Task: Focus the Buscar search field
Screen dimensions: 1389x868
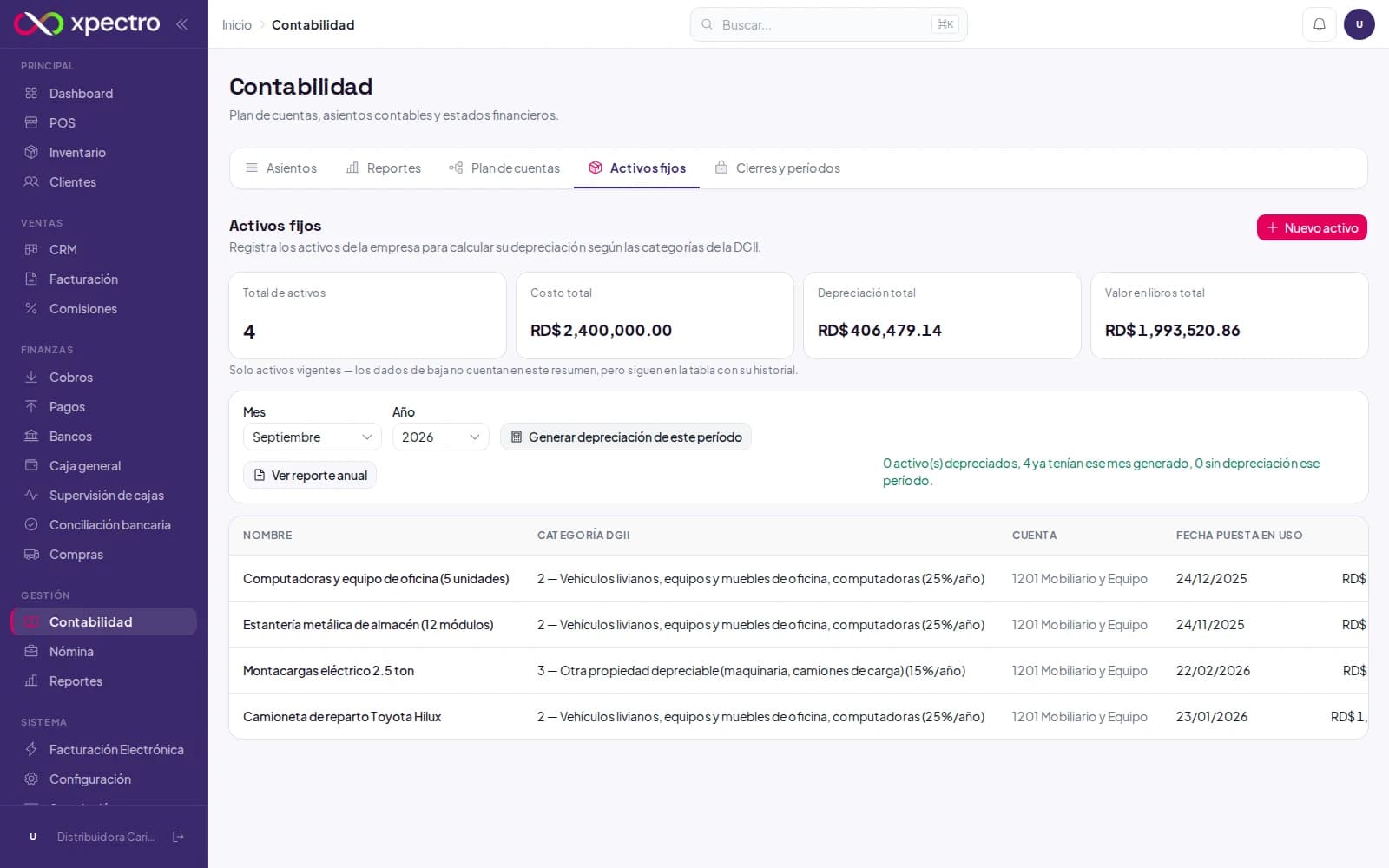Action: 828,24
